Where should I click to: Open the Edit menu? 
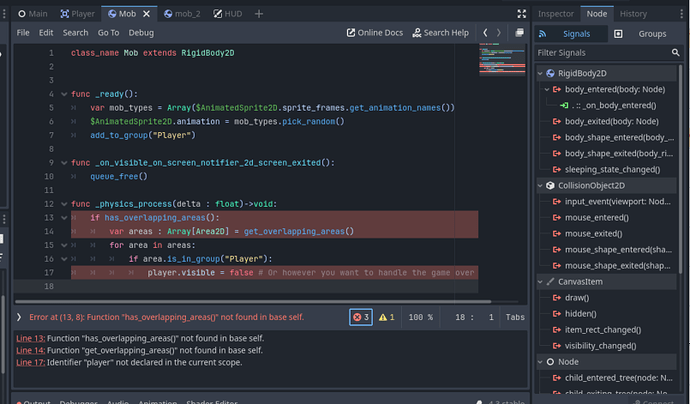[x=46, y=33]
